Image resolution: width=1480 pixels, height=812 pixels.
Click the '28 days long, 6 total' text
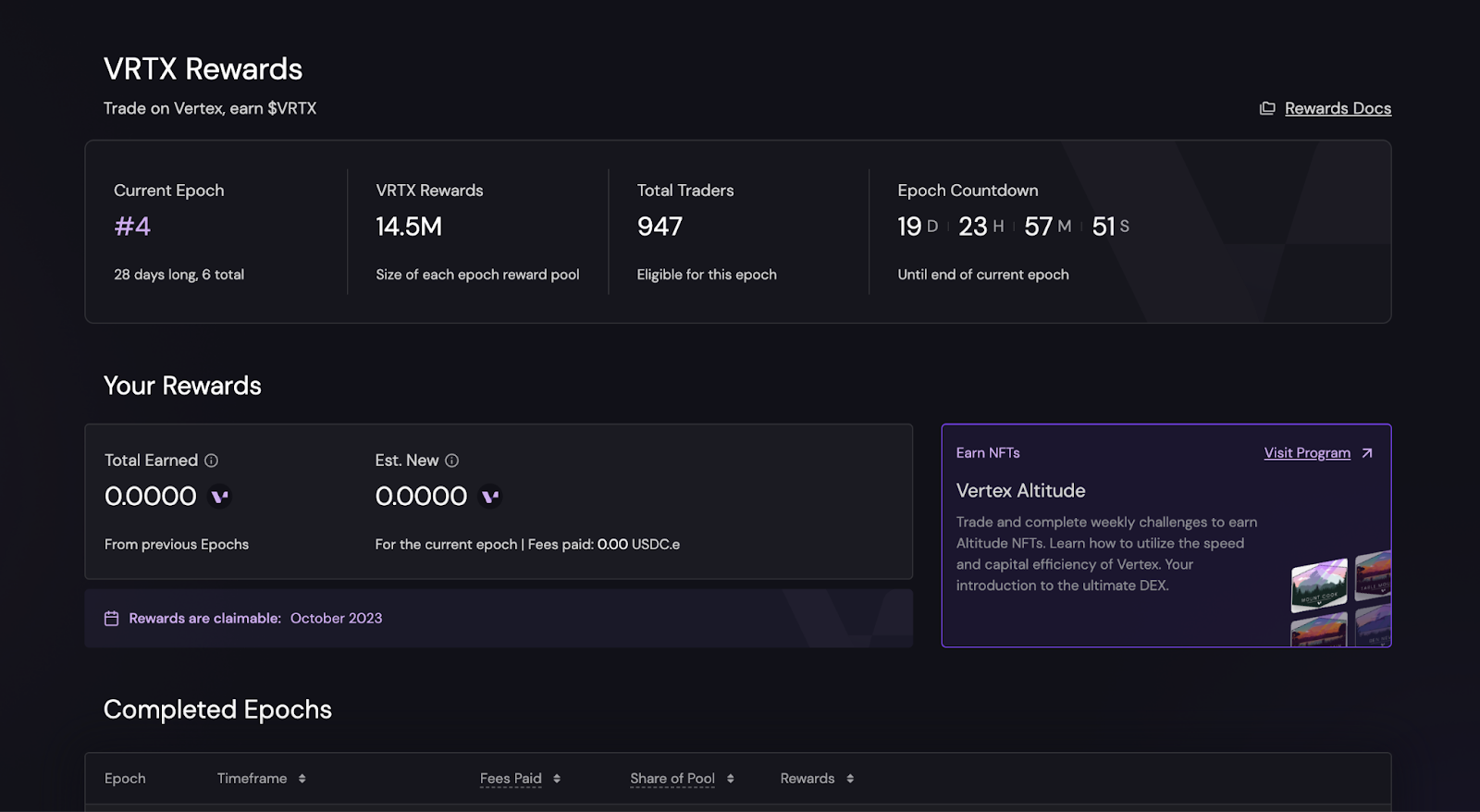(x=179, y=275)
